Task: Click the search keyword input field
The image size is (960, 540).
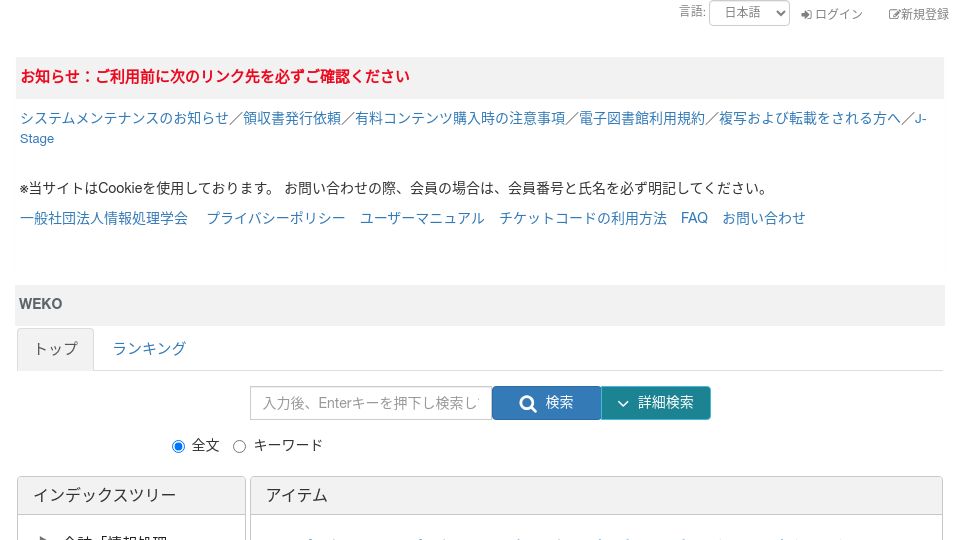Action: click(371, 403)
